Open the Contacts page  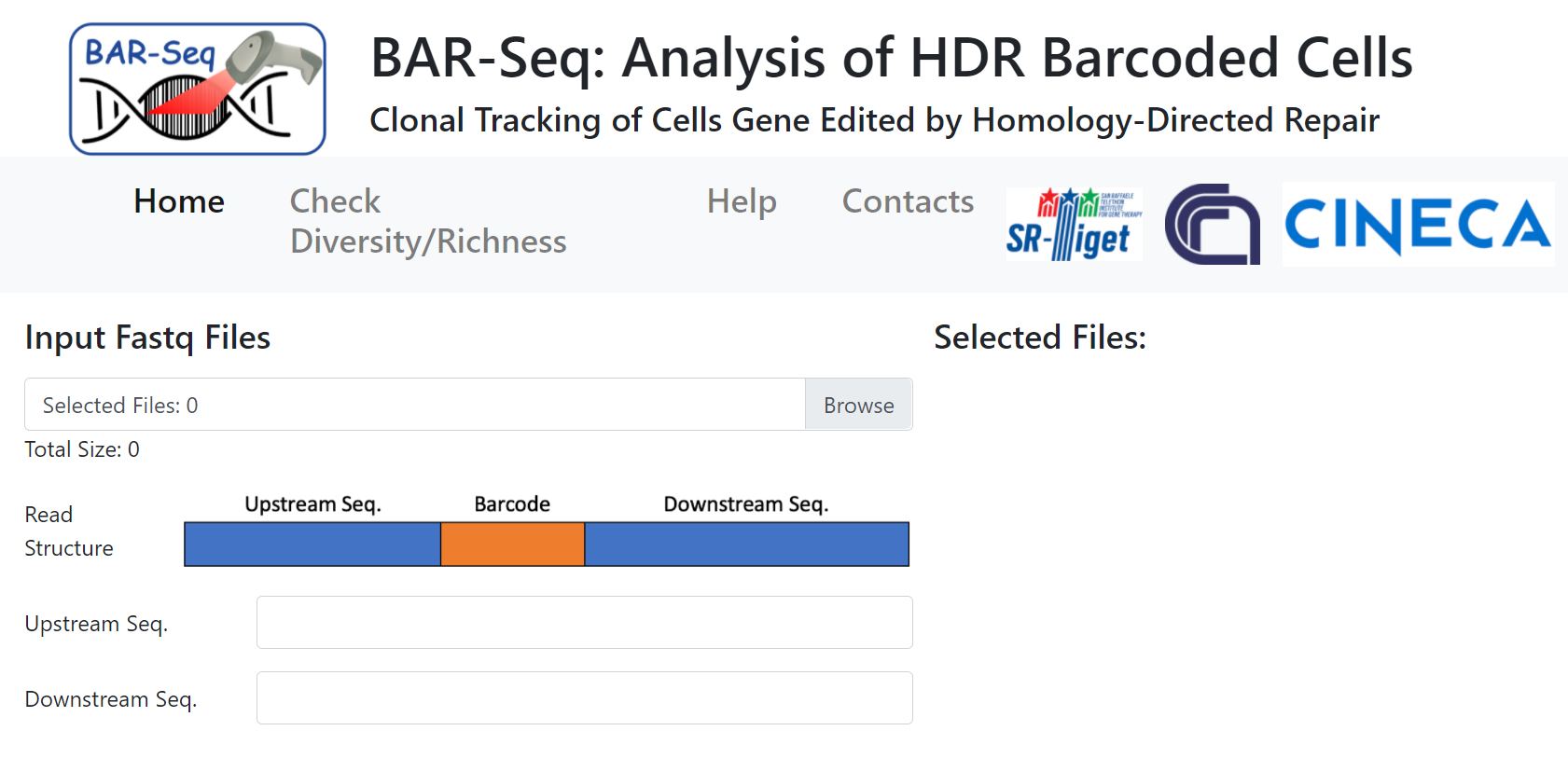907,201
